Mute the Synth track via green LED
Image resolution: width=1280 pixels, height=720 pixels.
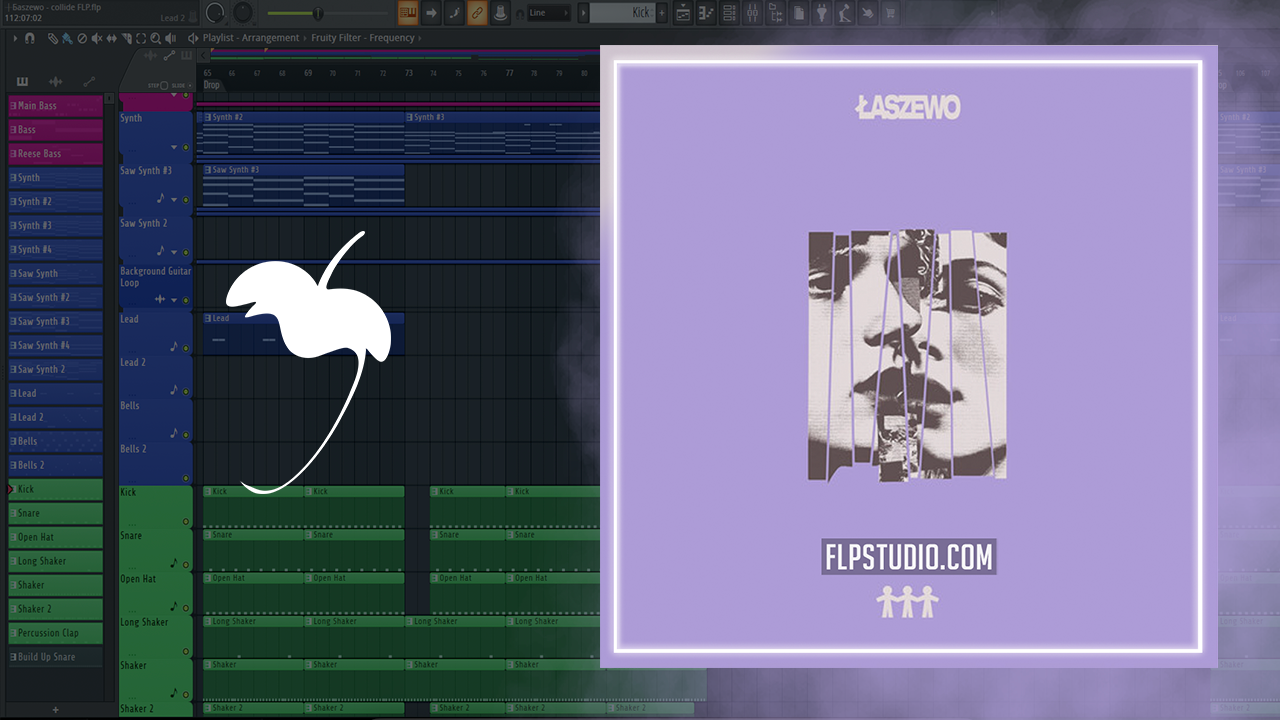(186, 147)
